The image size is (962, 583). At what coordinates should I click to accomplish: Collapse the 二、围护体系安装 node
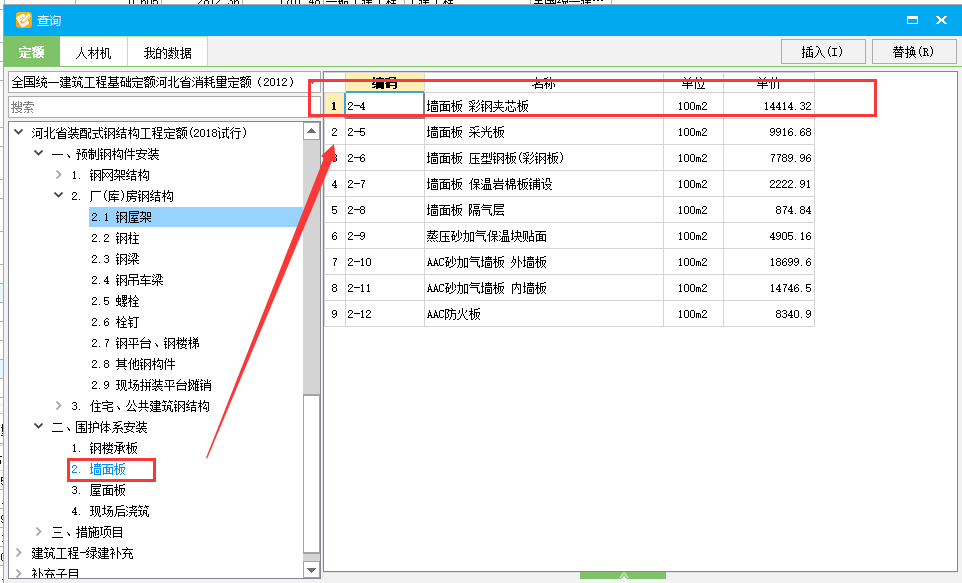(x=39, y=426)
